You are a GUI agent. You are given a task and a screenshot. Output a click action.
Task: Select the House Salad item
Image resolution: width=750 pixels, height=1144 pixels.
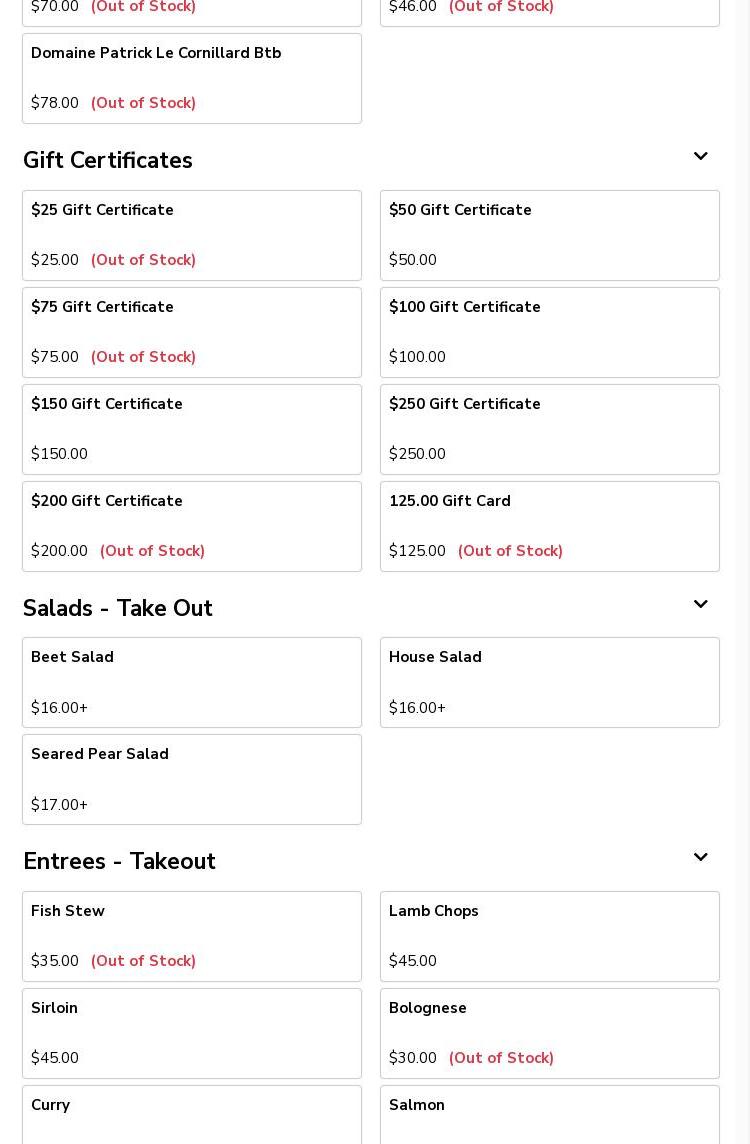click(549, 682)
